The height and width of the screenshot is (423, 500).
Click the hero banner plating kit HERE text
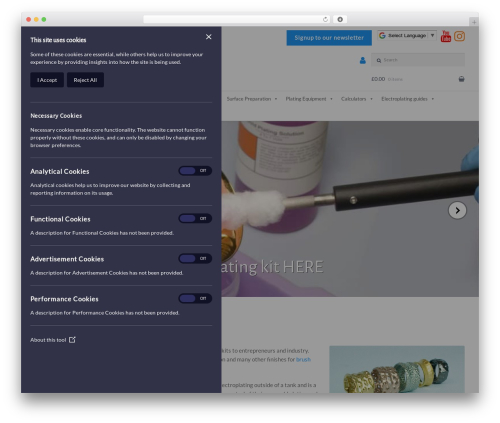click(272, 267)
